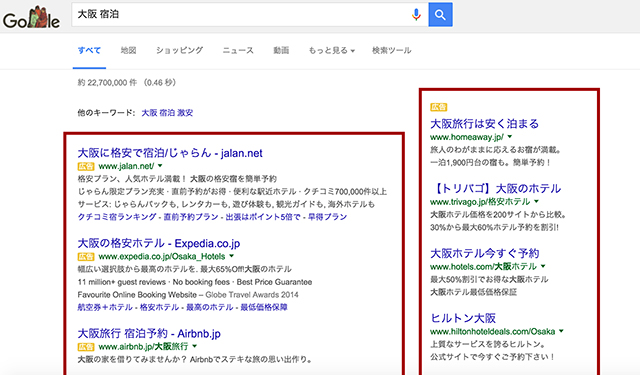Image resolution: width=640 pixels, height=375 pixels.
Task: Expand arrow next to www.homeaway.jp/
Action: [509, 137]
